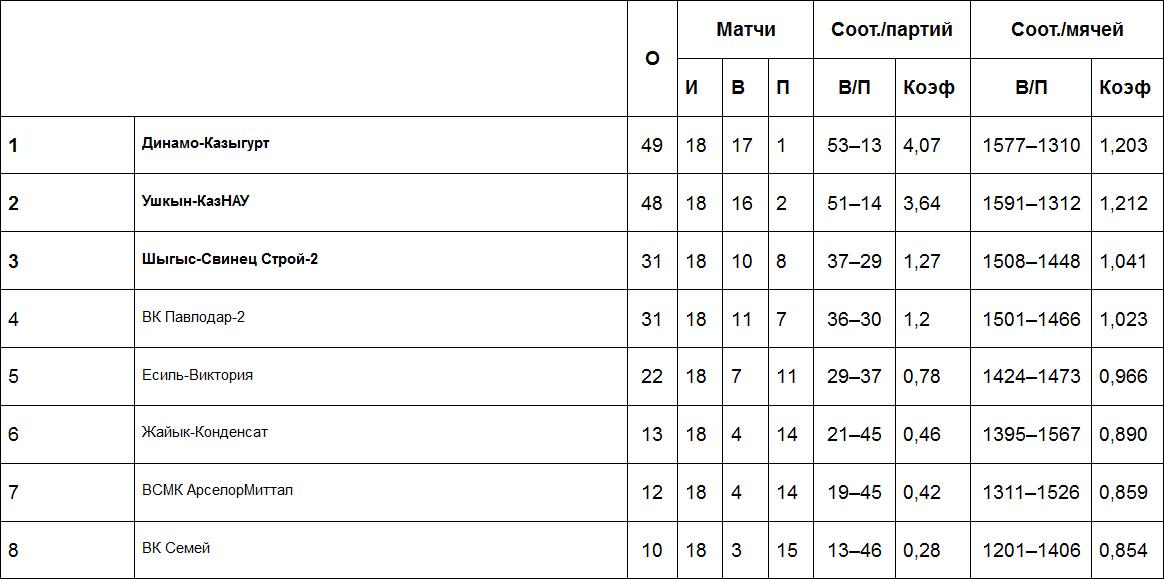The width and height of the screenshot is (1164, 579).
Task: Select the coefficient 1,041 cell
Action: (x=1123, y=261)
